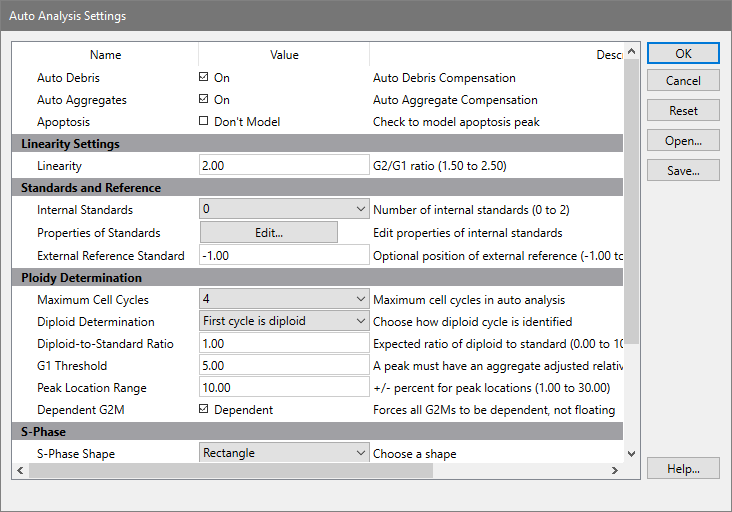Click the Internal Standards row label
Image resolution: width=732 pixels, height=512 pixels.
click(85, 210)
